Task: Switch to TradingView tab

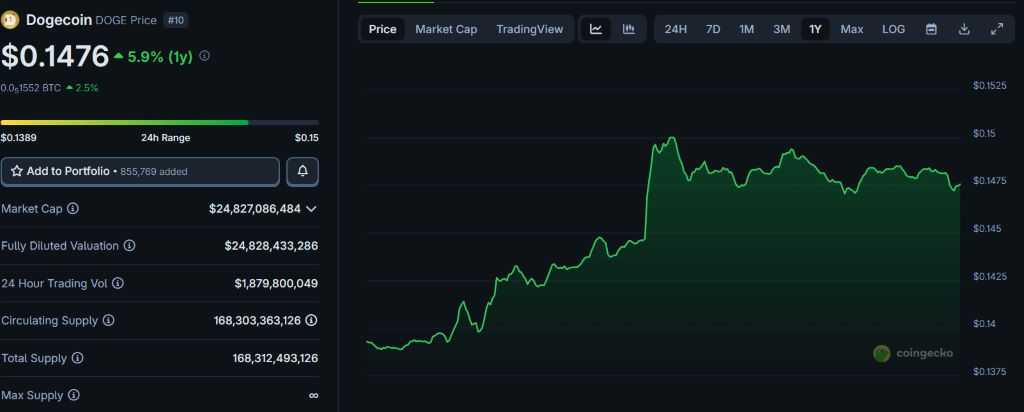Action: coord(530,29)
